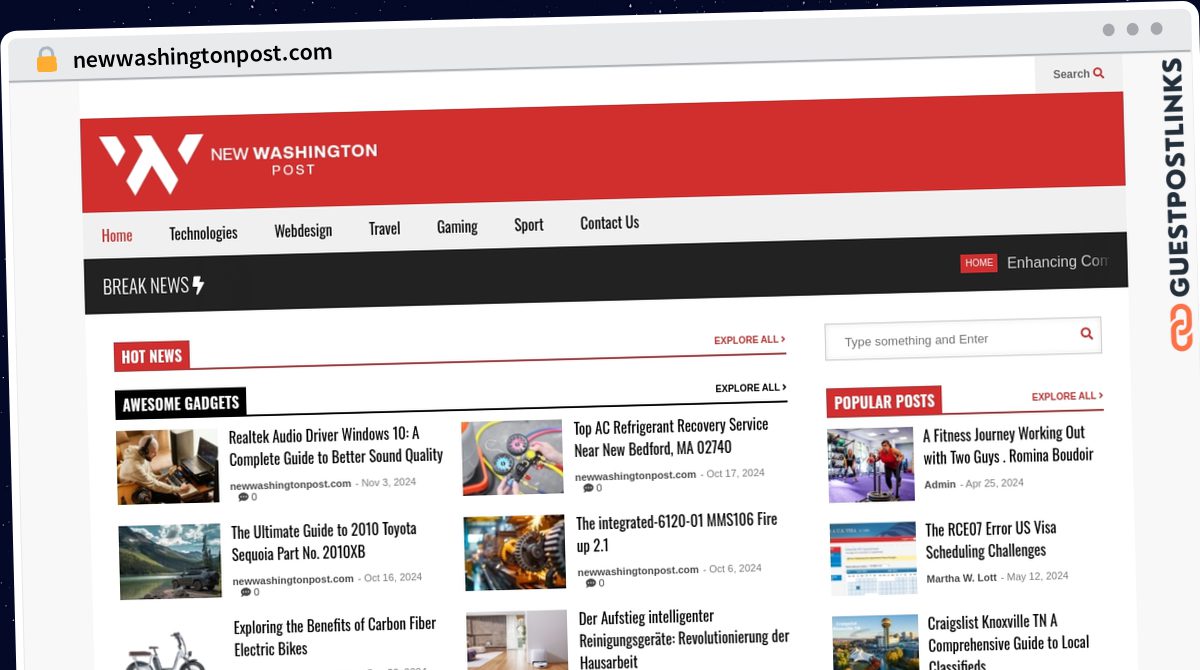Click the Oct 17, 2024 date
1200x670 pixels.
coord(735,473)
